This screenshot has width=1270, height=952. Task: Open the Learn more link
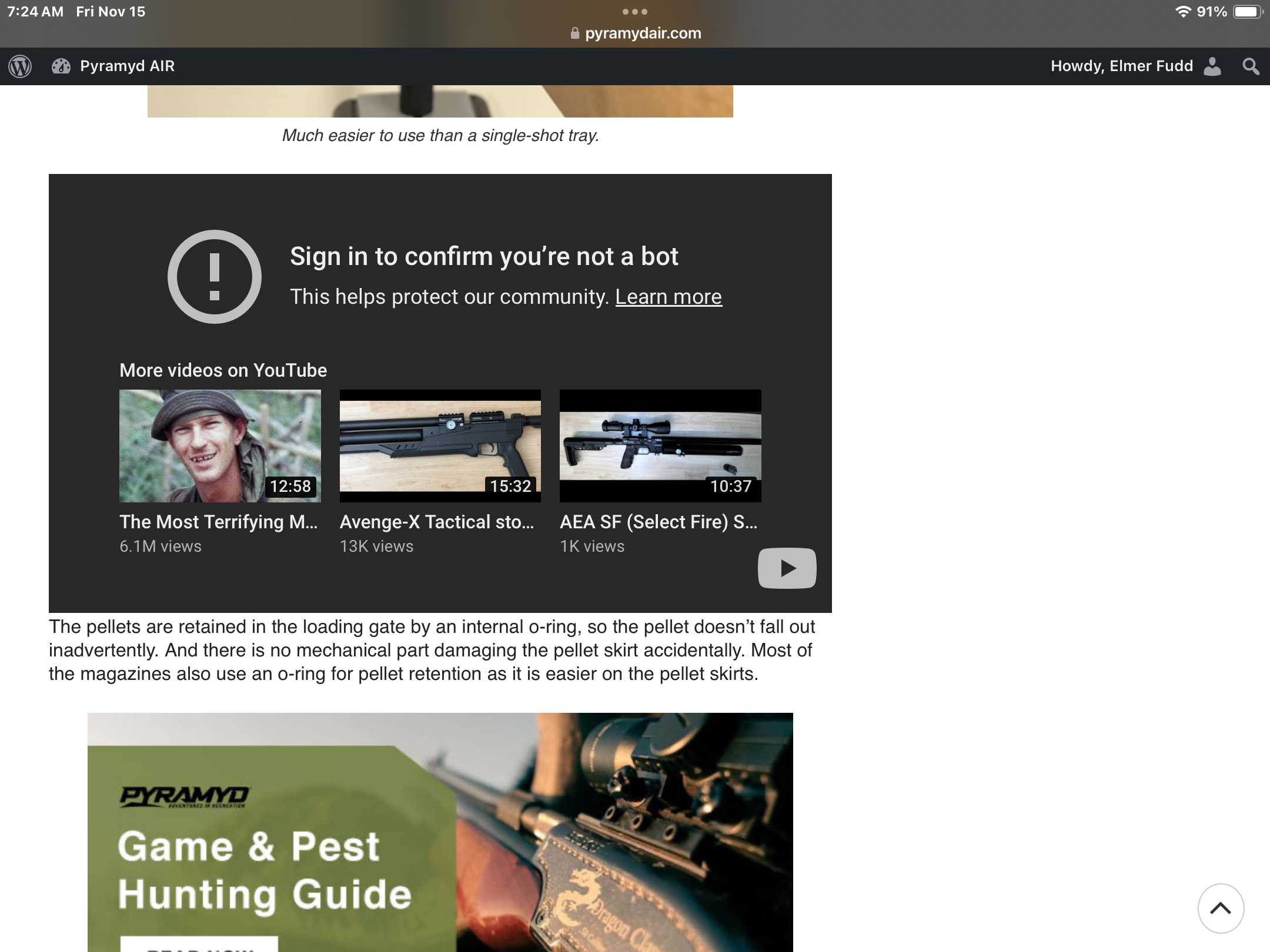[669, 297]
